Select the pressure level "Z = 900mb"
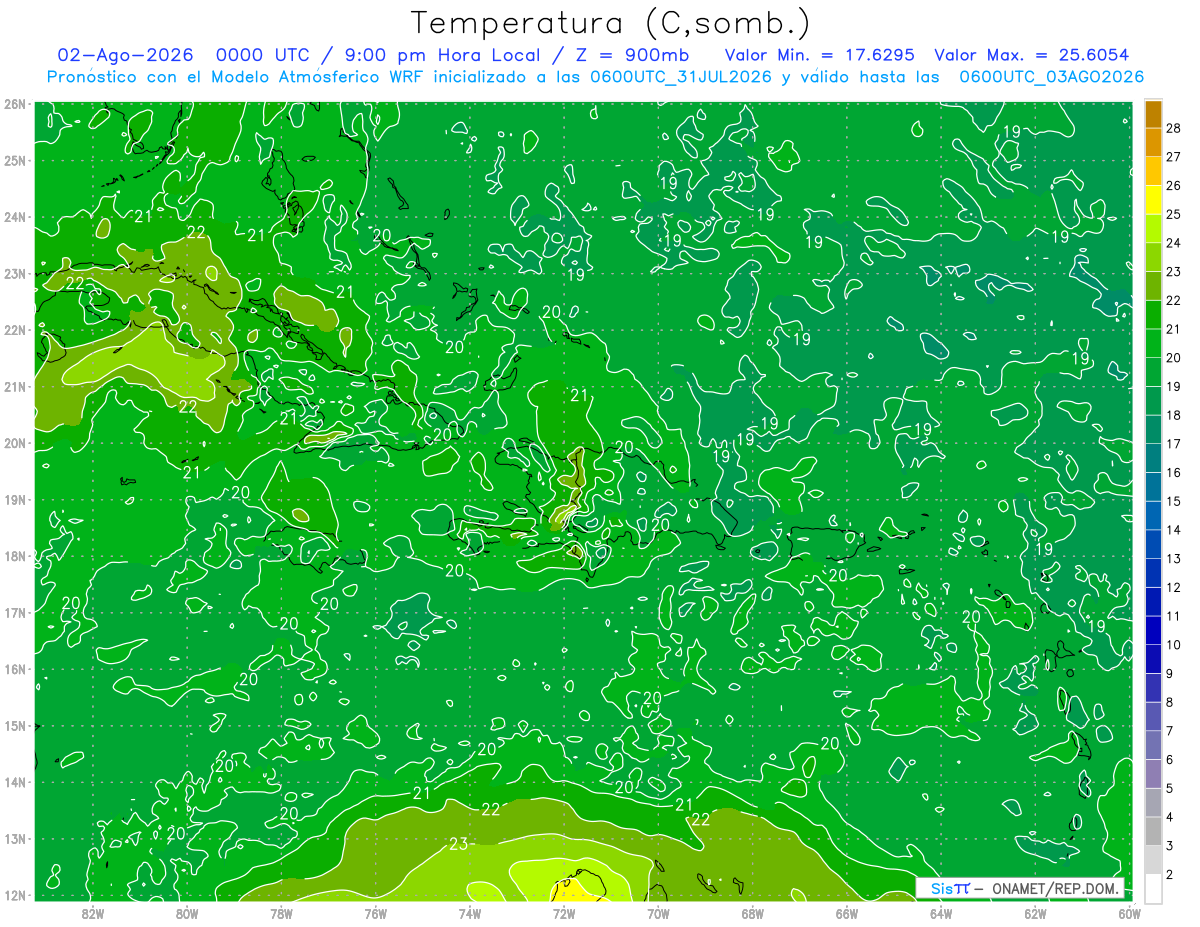 (x=631, y=55)
